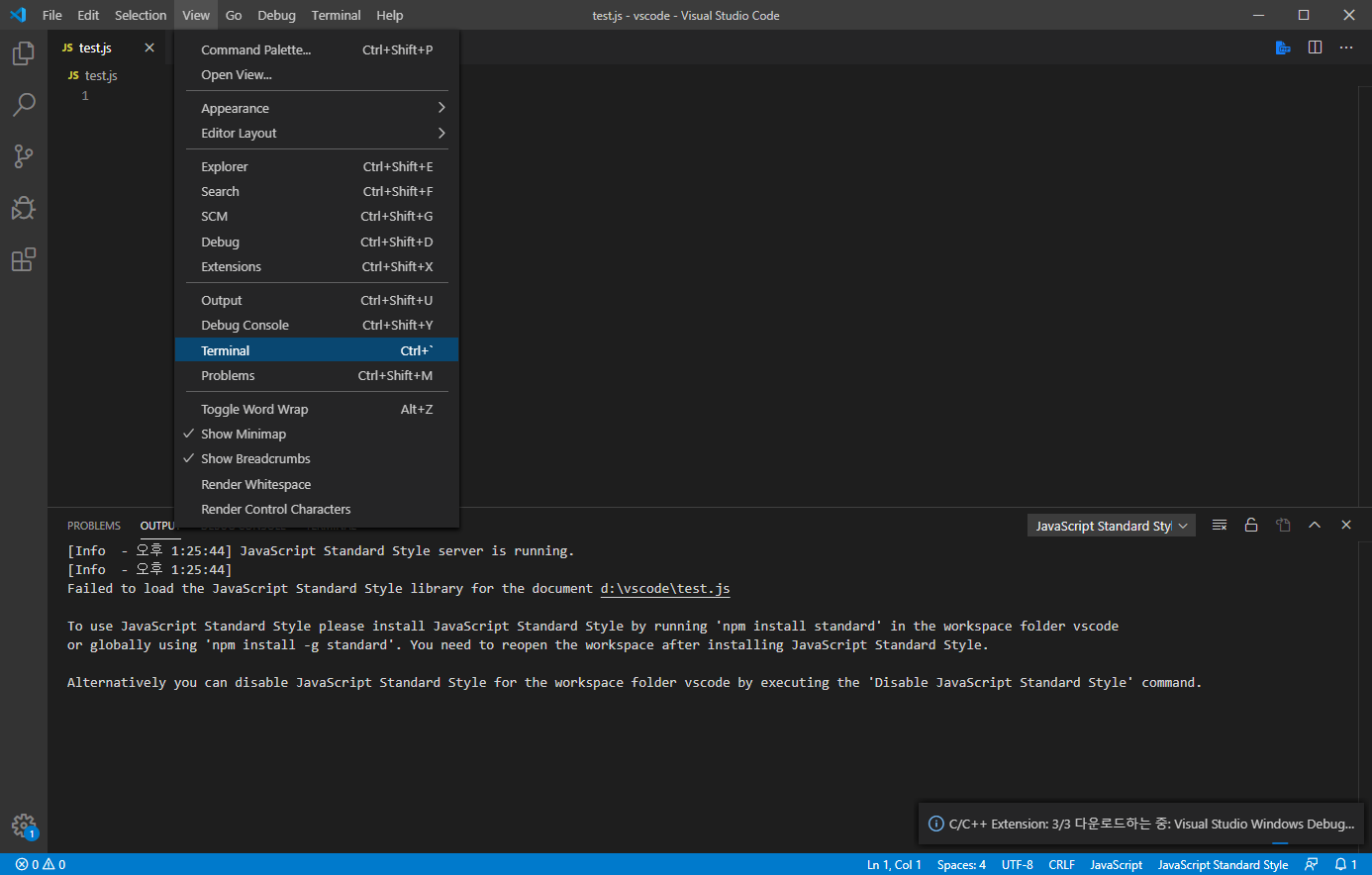The width and height of the screenshot is (1372, 875).
Task: Click the Open Changes icon in editor toolbar
Action: click(x=1283, y=48)
